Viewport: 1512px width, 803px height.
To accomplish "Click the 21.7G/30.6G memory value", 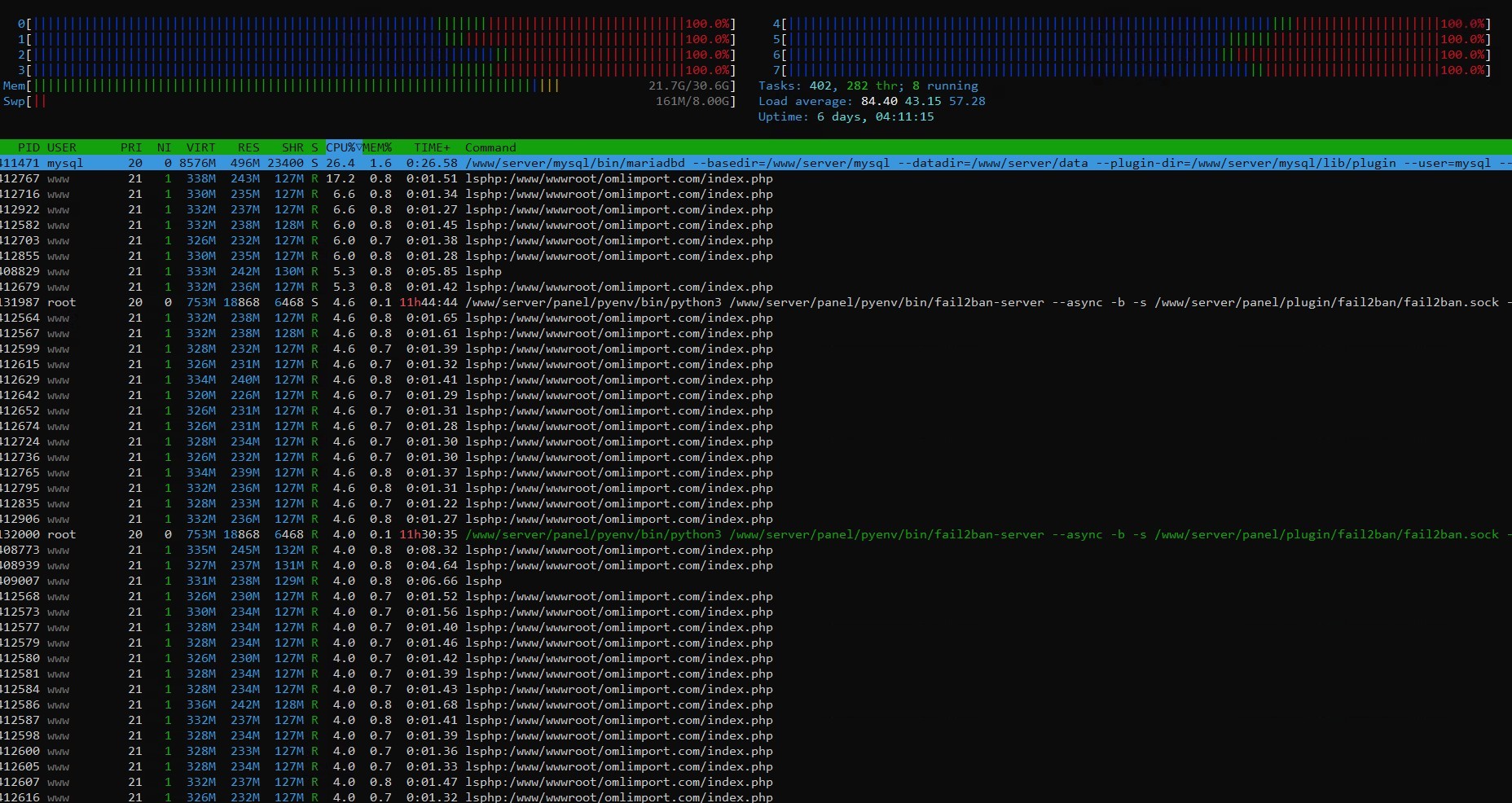I will click(x=689, y=86).
